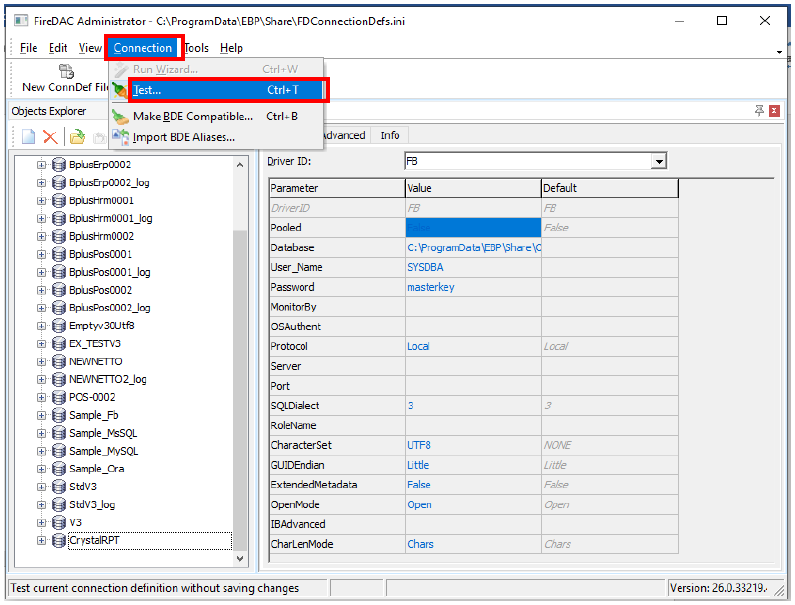The width and height of the screenshot is (795, 605).
Task: Click the database icon beside EX_TESTV3
Action: tap(58, 343)
